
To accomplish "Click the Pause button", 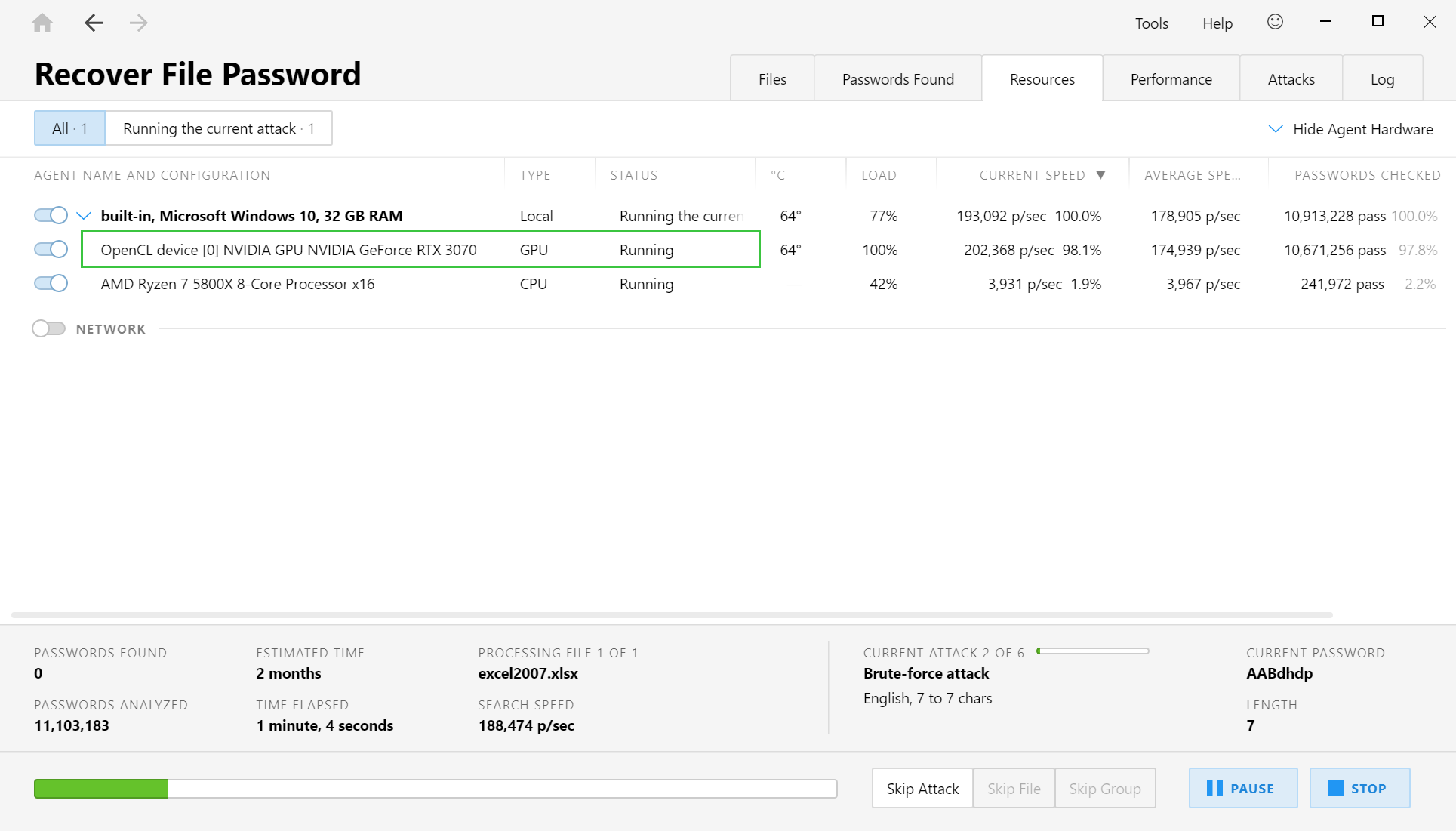I will click(x=1242, y=788).
